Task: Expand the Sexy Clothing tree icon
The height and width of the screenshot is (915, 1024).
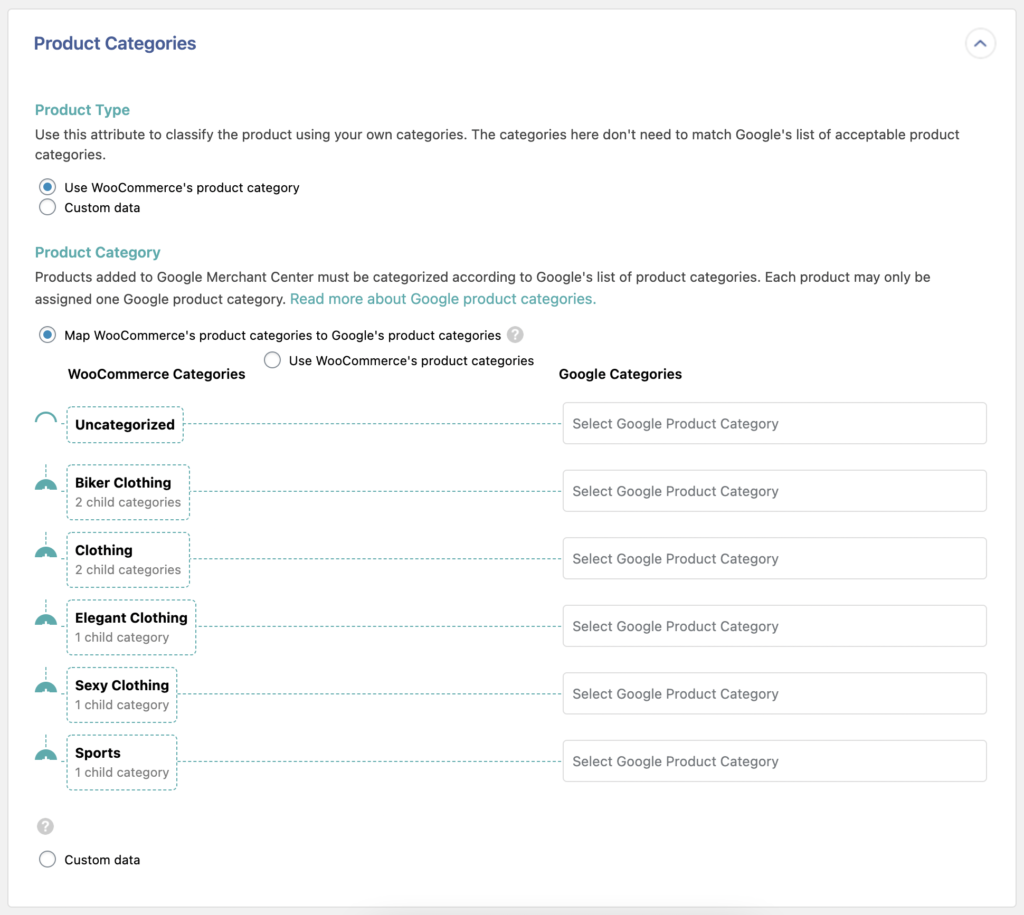Action: pyautogui.click(x=45, y=684)
